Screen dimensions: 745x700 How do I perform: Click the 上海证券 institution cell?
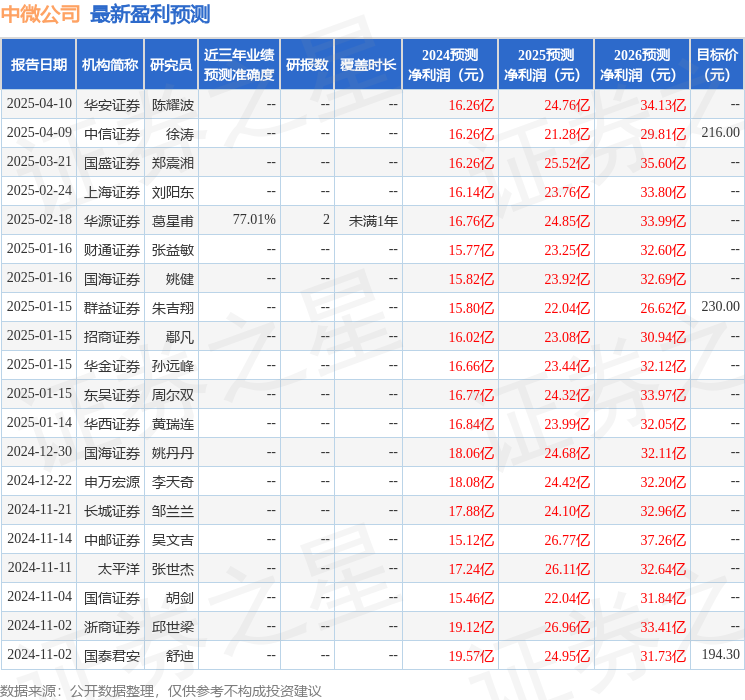coord(112,192)
